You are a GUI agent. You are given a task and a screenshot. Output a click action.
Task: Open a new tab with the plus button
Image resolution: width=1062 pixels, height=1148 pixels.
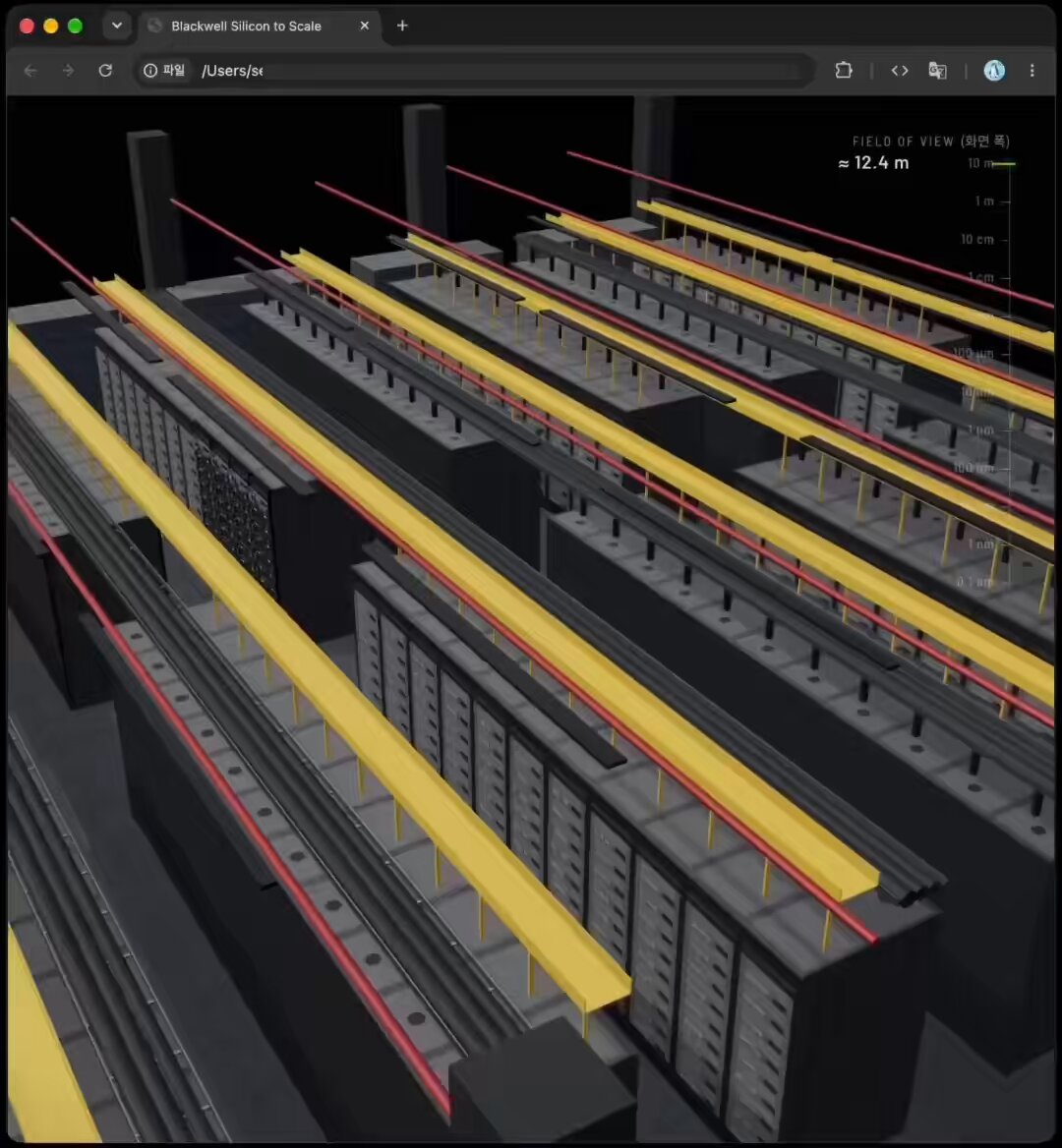point(402,26)
